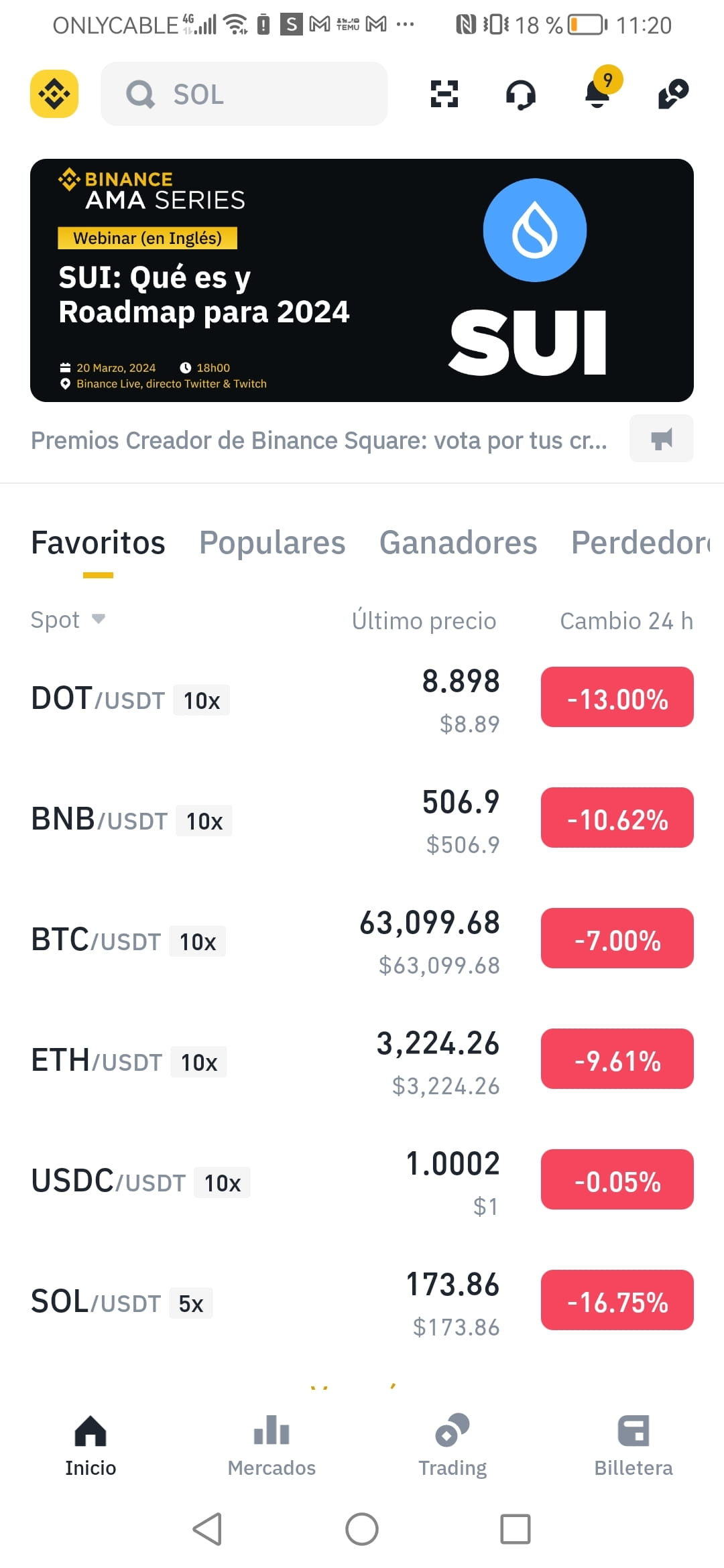This screenshot has width=724, height=1568.
Task: Tap the Binance logo icon
Action: 54,94
